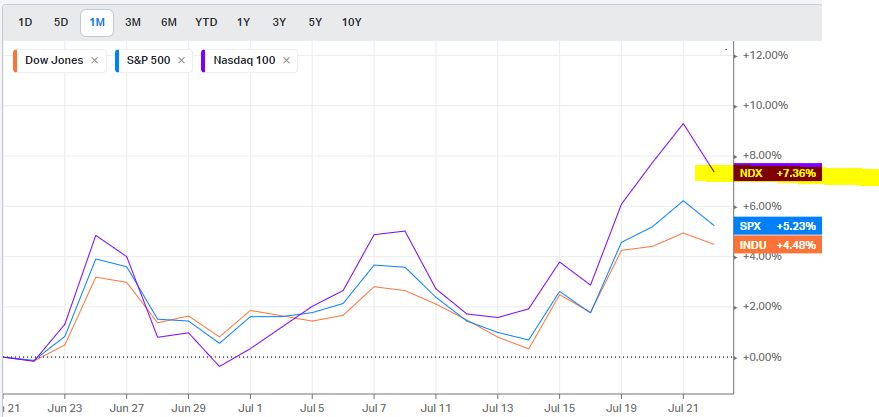Click the Jun 27 date label
879x417 pixels.
(126, 409)
